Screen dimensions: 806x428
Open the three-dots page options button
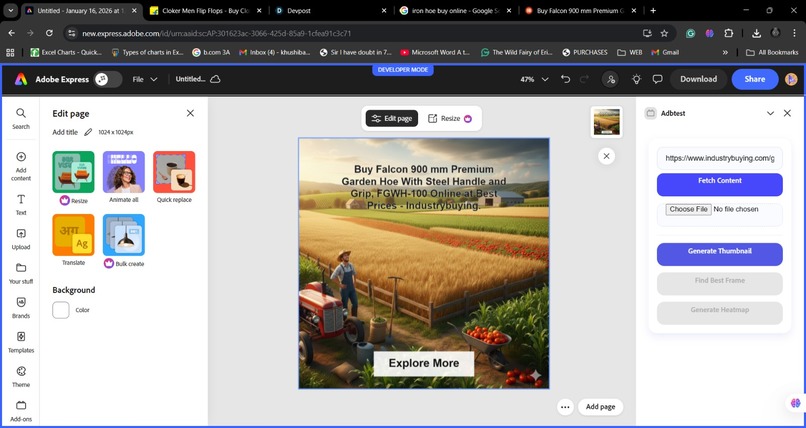pyautogui.click(x=565, y=407)
